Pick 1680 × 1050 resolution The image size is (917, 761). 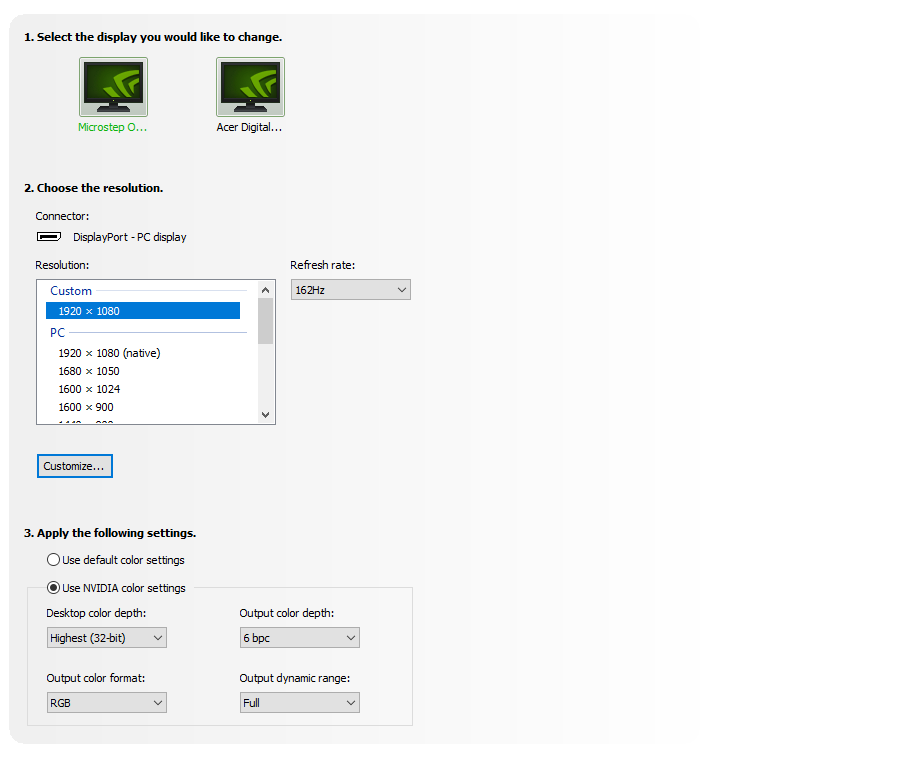point(89,371)
